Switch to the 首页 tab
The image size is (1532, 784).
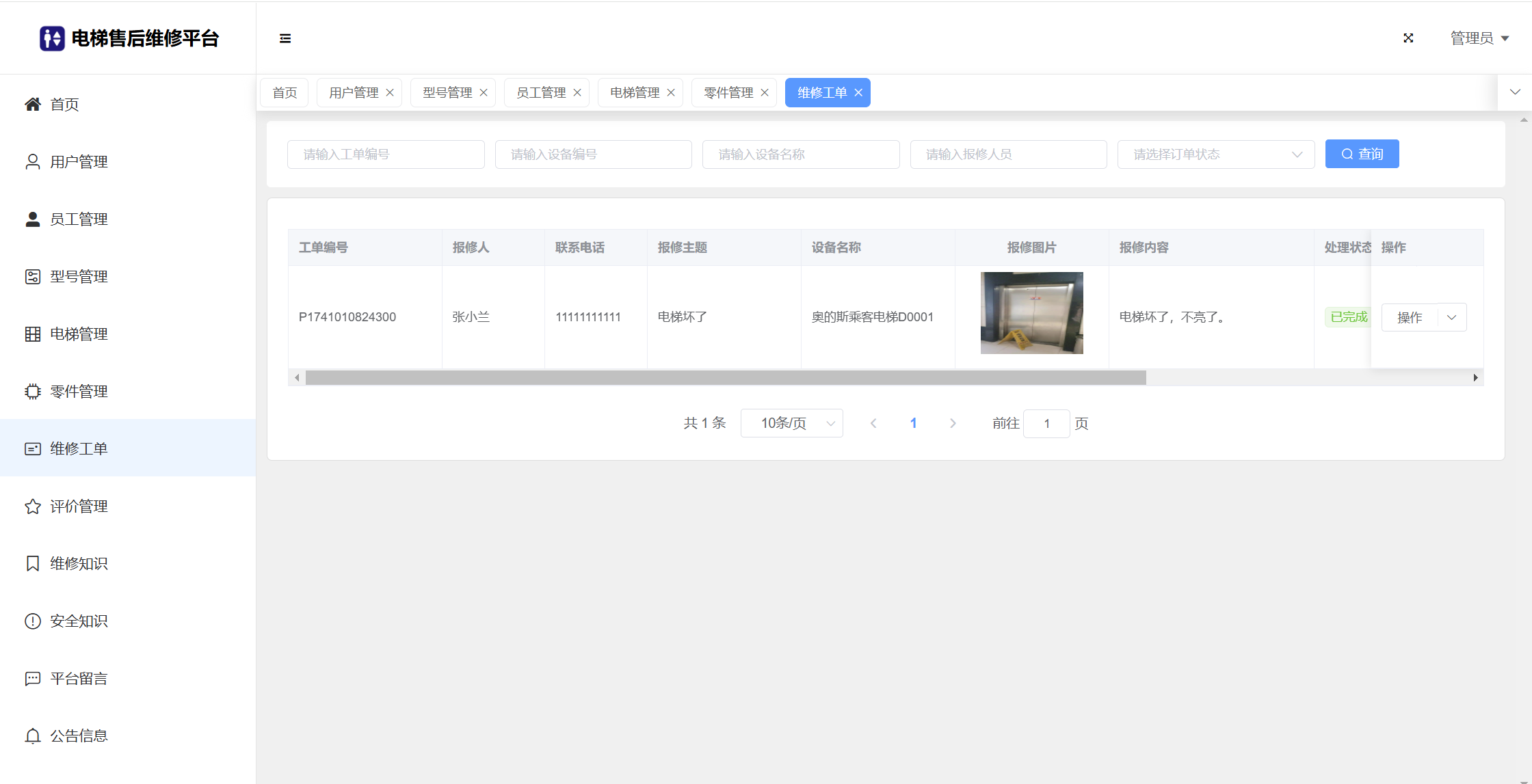tap(285, 93)
